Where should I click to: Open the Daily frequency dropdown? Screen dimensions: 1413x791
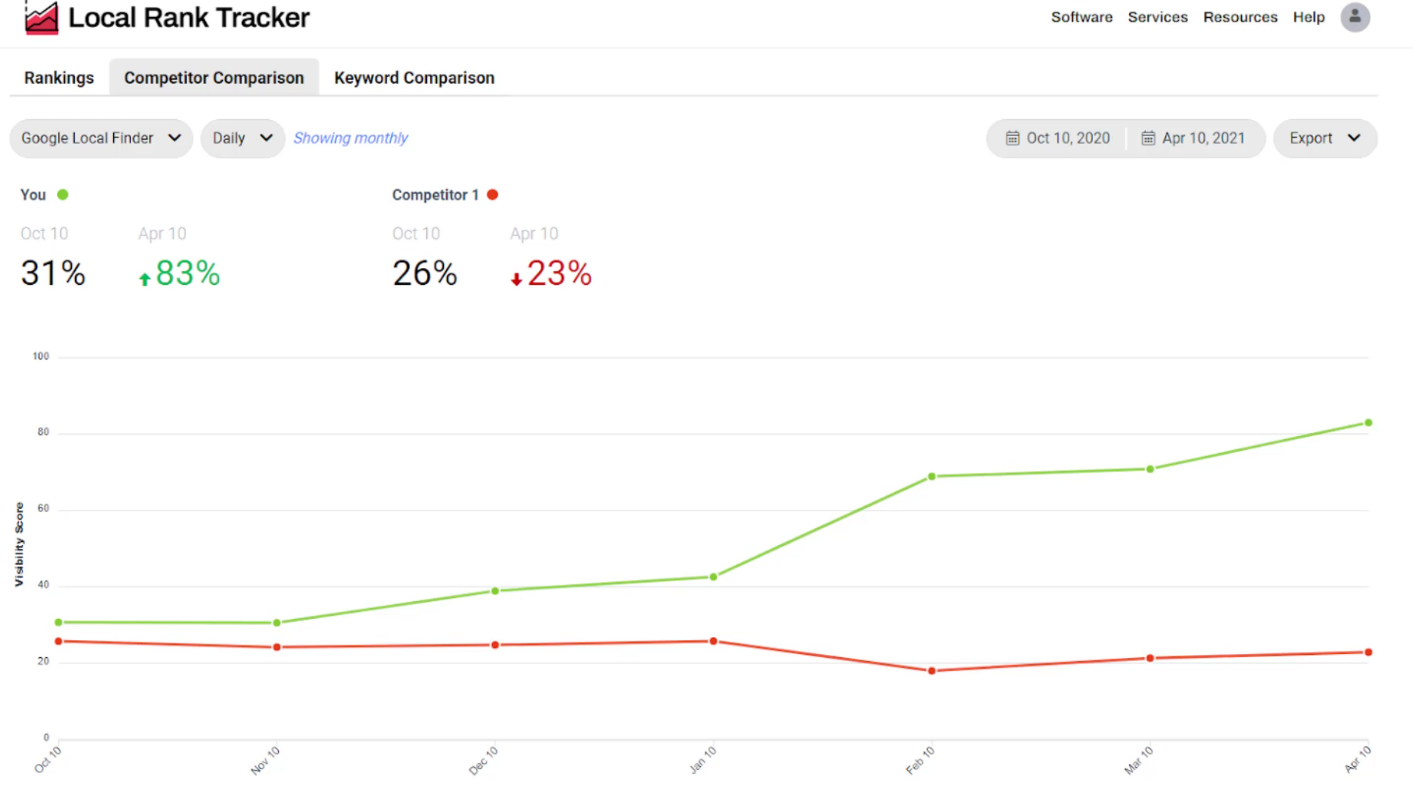click(243, 138)
